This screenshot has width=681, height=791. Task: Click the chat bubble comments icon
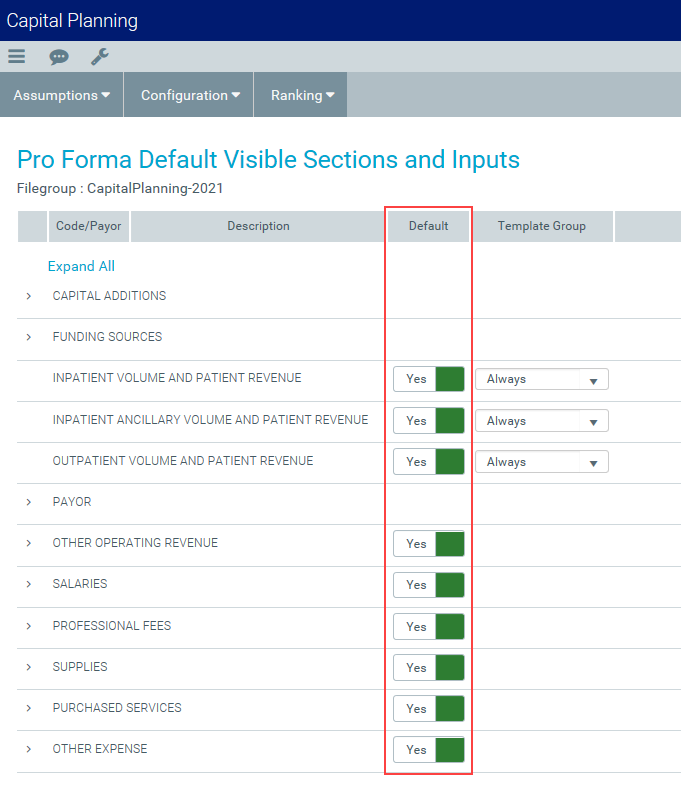point(59,57)
